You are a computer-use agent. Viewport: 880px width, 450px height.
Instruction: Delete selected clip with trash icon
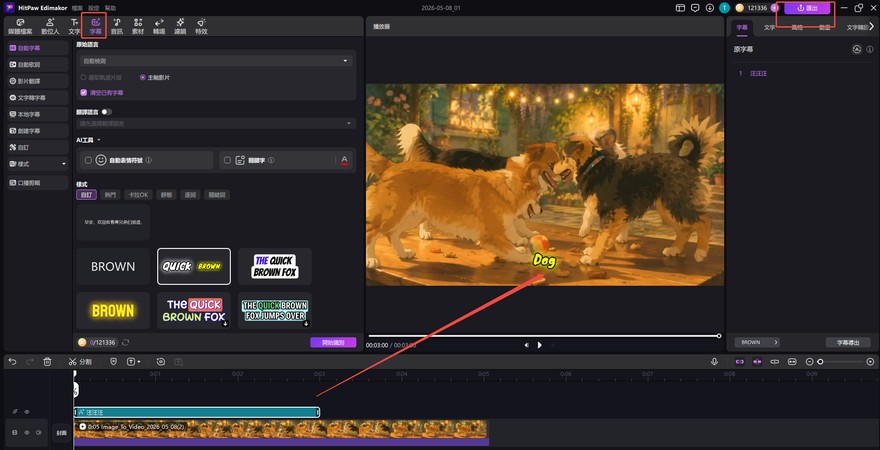[x=47, y=362]
